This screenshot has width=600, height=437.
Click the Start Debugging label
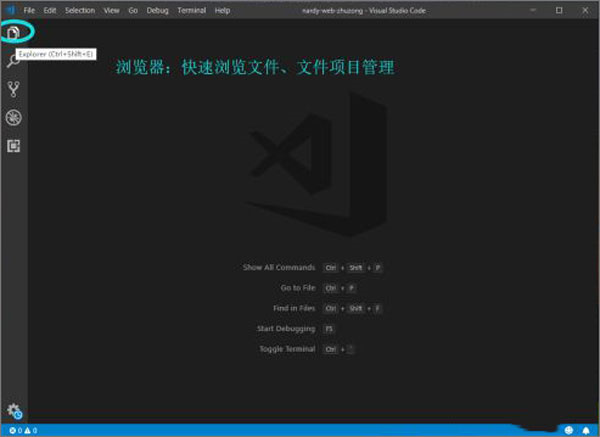pos(286,329)
